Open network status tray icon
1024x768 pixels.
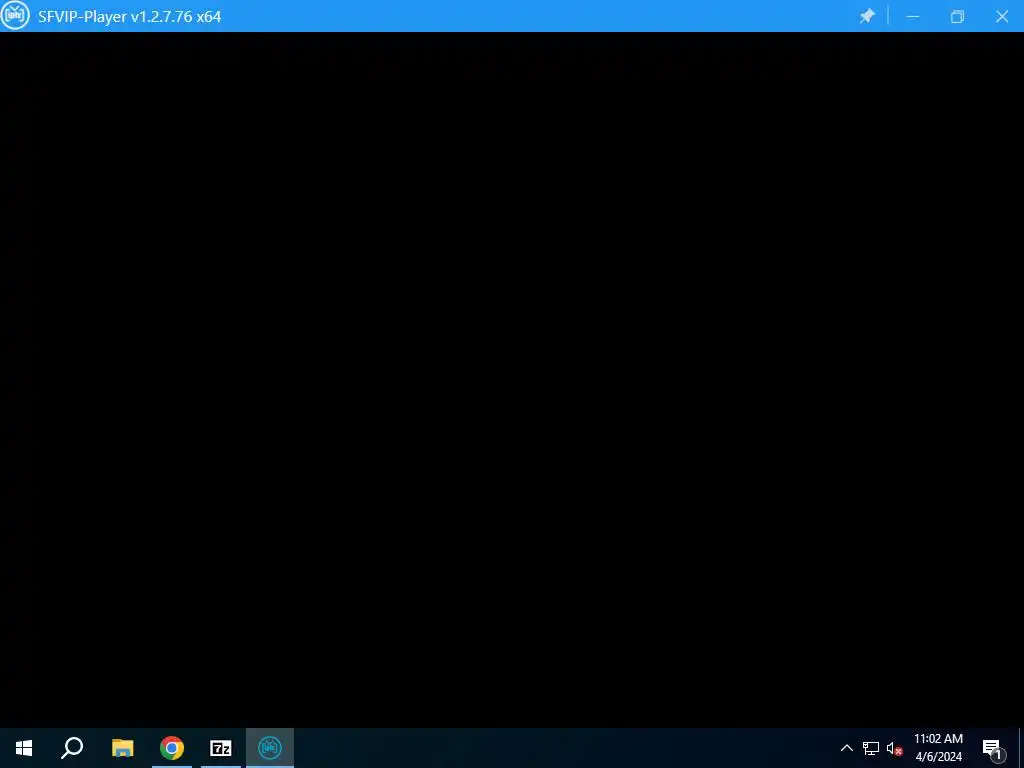[x=871, y=748]
